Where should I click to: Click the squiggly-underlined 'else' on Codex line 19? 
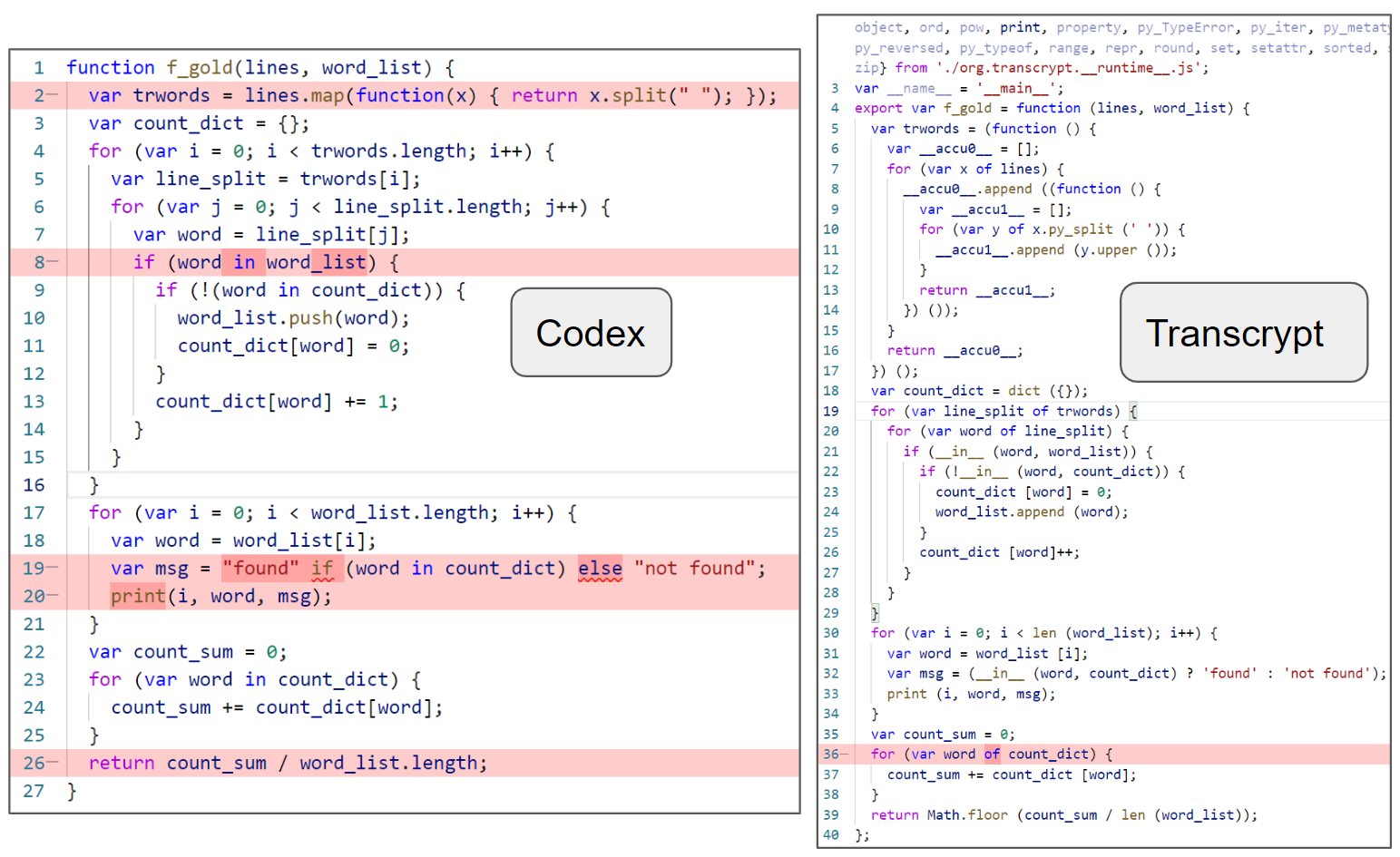pos(600,569)
